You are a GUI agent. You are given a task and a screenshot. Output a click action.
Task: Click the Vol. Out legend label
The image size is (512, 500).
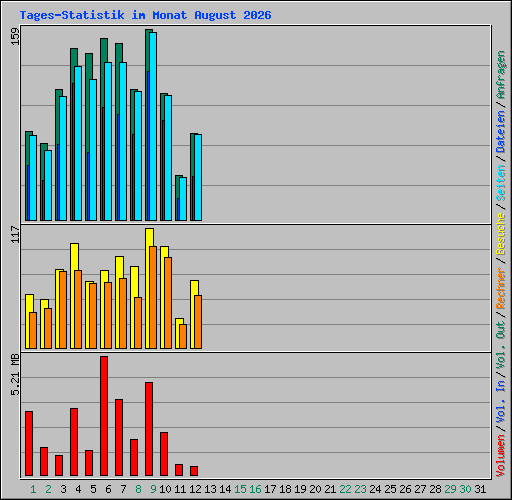[x=500, y=345]
